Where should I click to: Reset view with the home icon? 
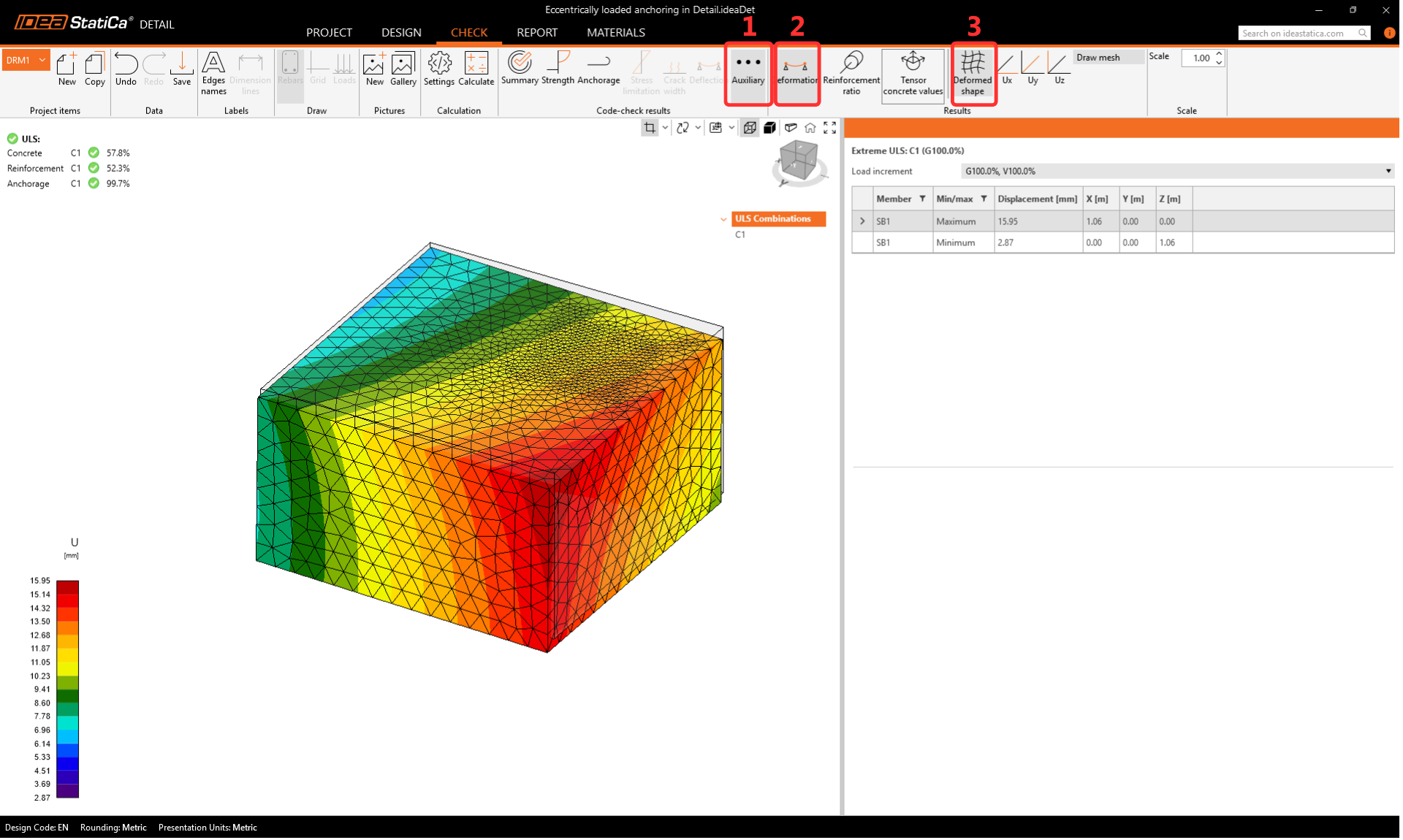pyautogui.click(x=810, y=128)
